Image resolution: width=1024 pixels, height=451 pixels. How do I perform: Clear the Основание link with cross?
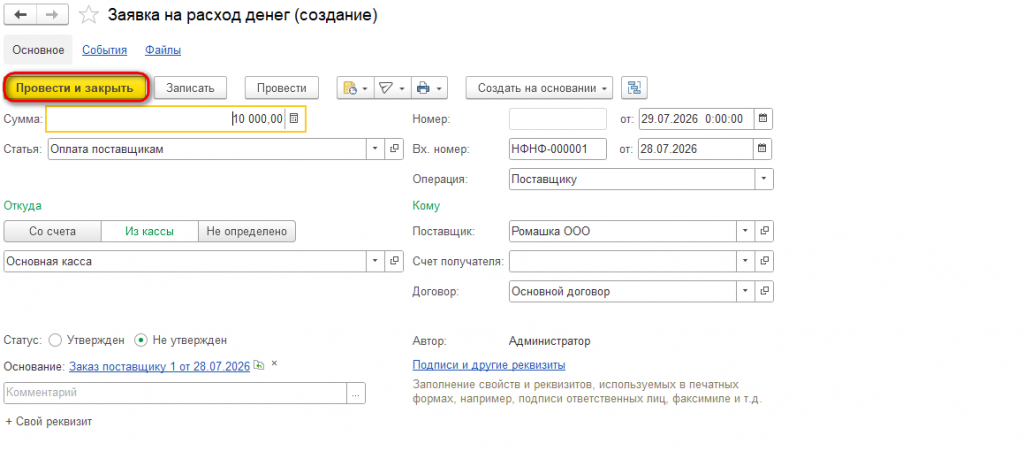tap(274, 364)
